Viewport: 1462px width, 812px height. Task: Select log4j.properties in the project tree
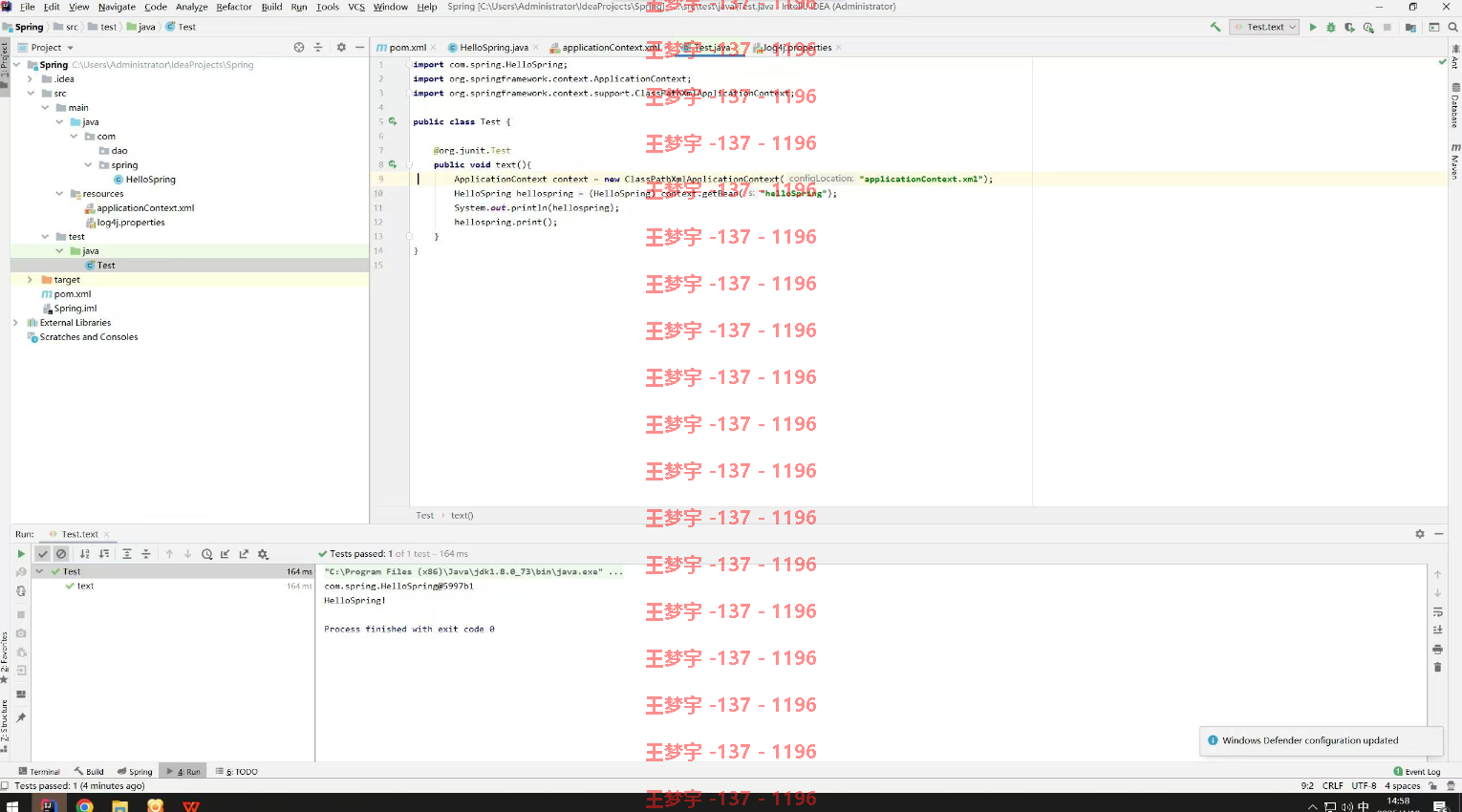[x=124, y=223]
